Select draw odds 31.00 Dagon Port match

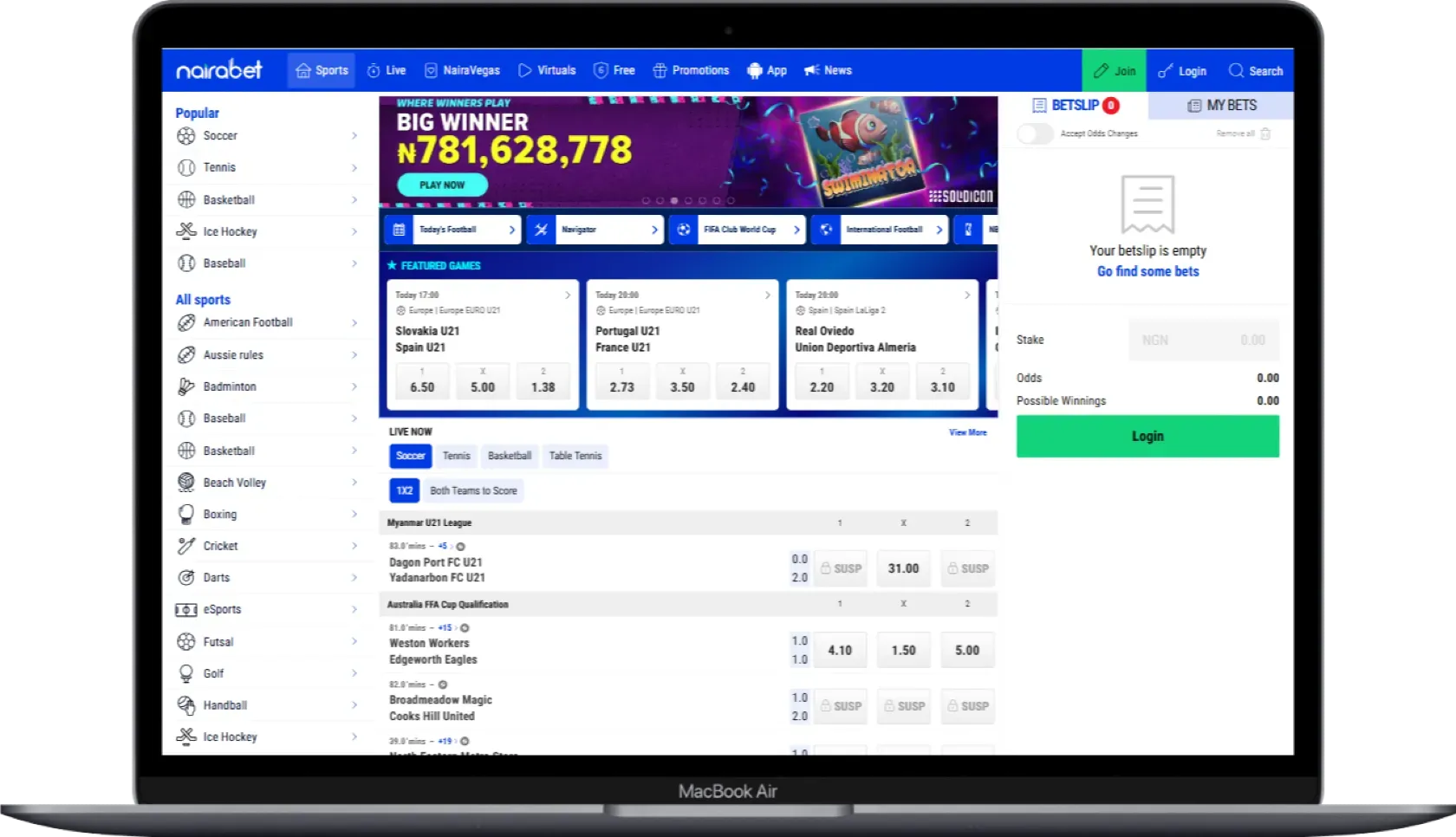(x=903, y=568)
